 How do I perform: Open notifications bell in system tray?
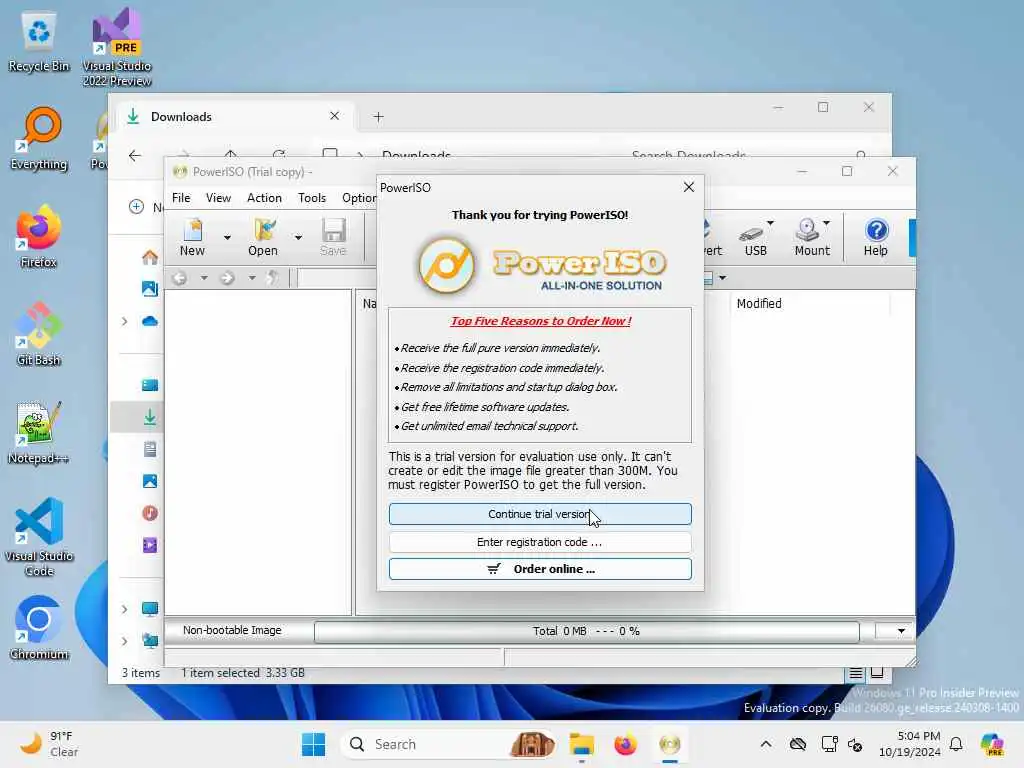(956, 744)
